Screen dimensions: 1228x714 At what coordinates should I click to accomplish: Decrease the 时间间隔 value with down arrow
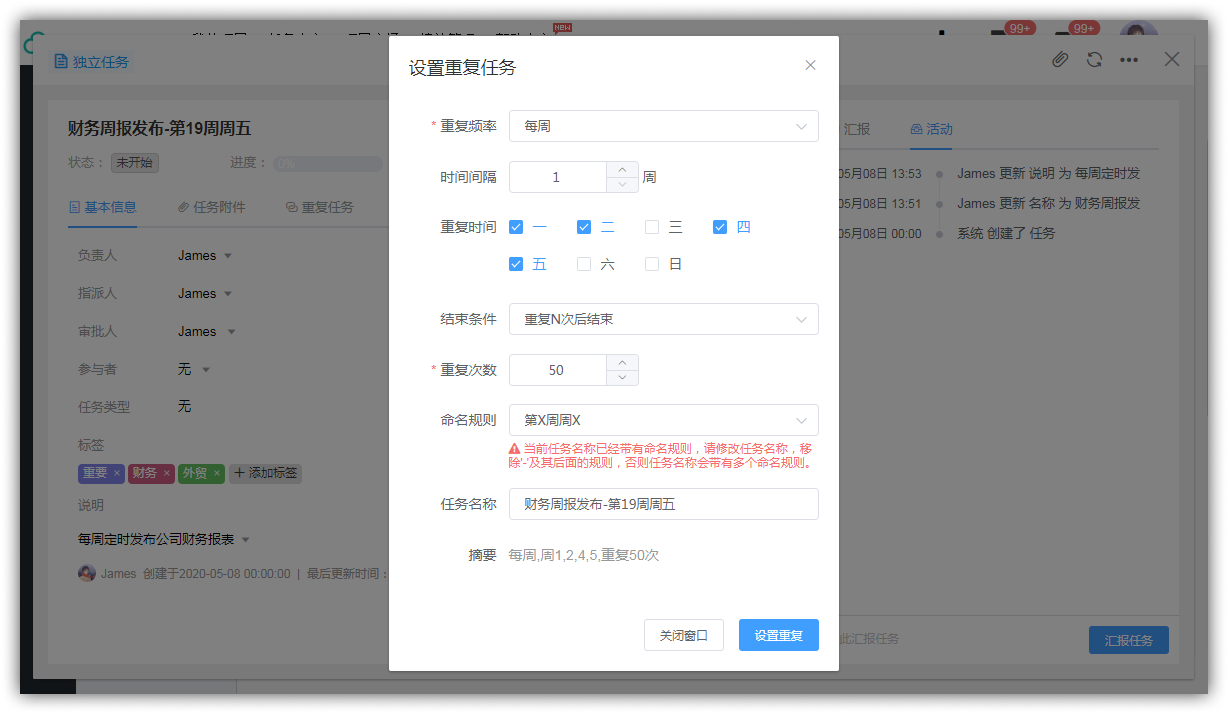(622, 184)
